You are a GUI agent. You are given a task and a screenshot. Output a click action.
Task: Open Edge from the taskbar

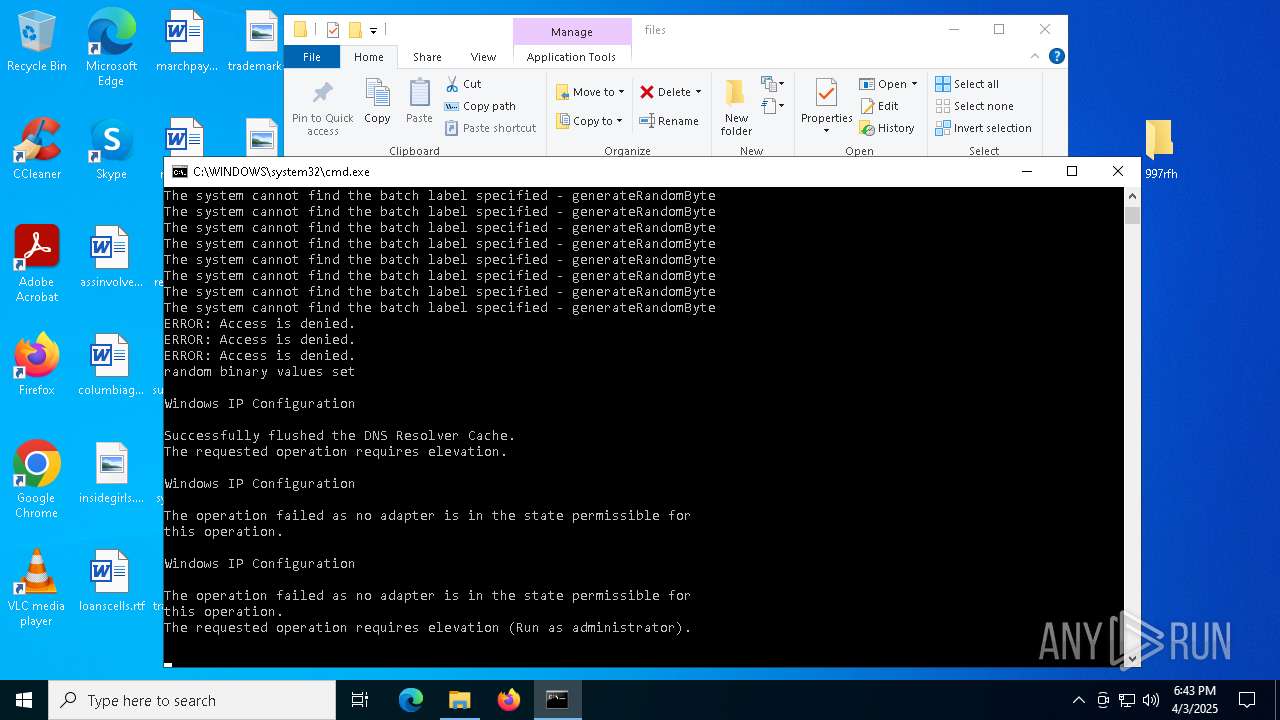point(411,700)
